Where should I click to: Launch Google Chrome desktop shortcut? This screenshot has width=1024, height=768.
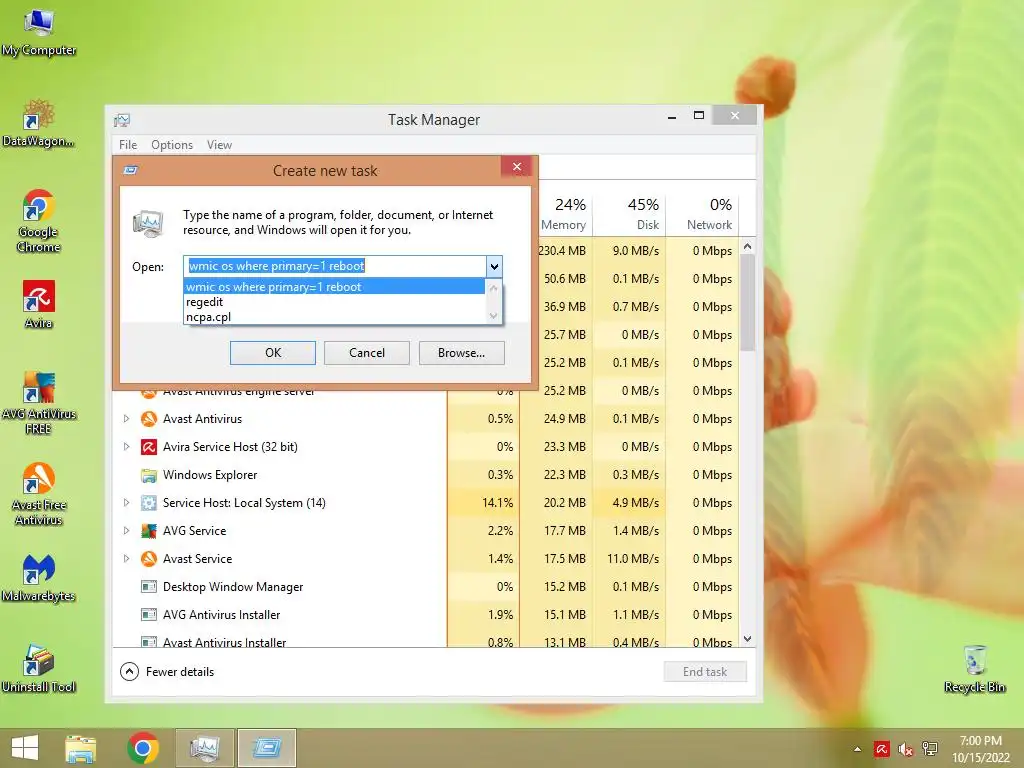(39, 221)
